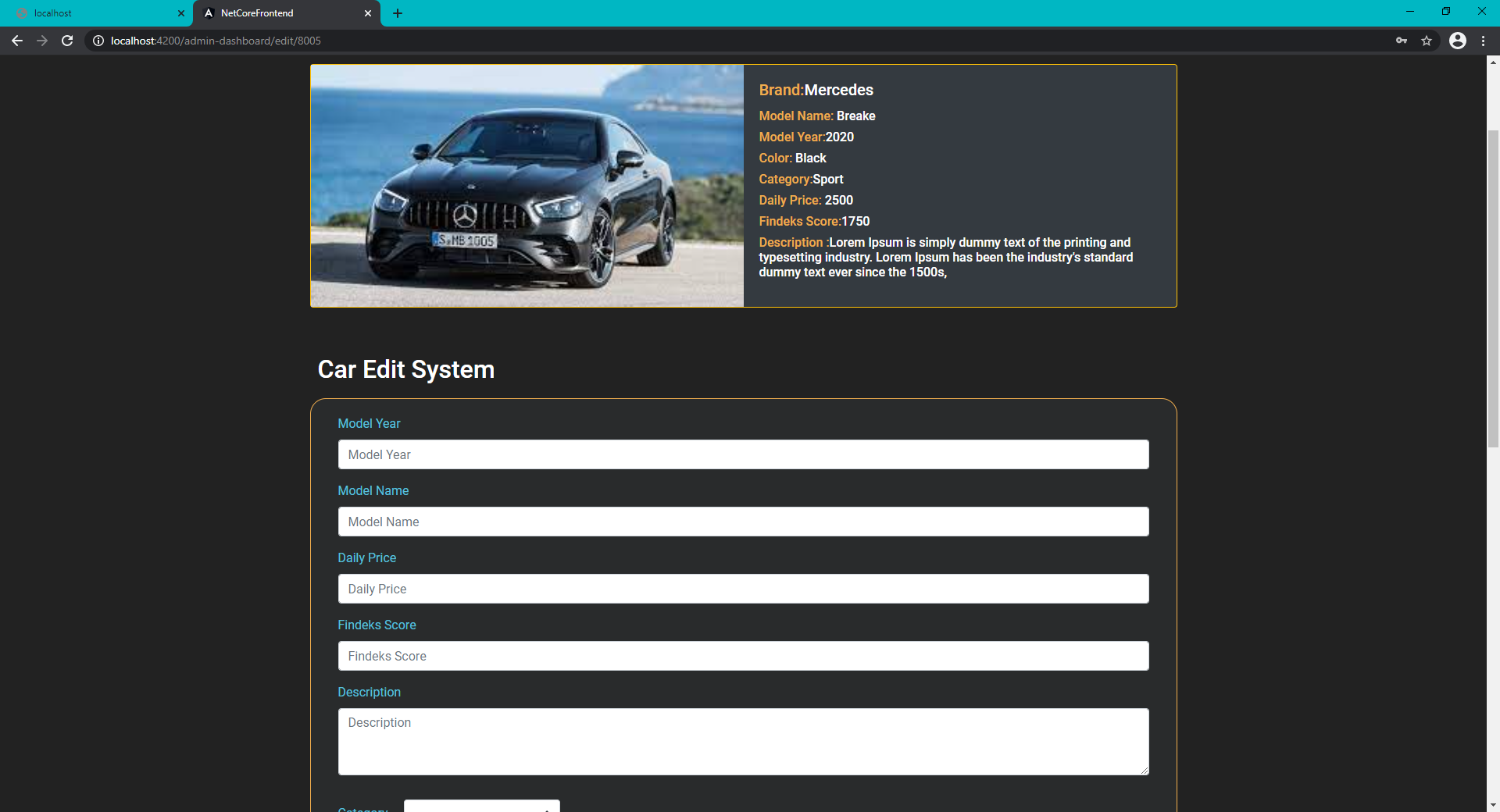
Task: Restore down the browser window
Action: coord(1446,12)
